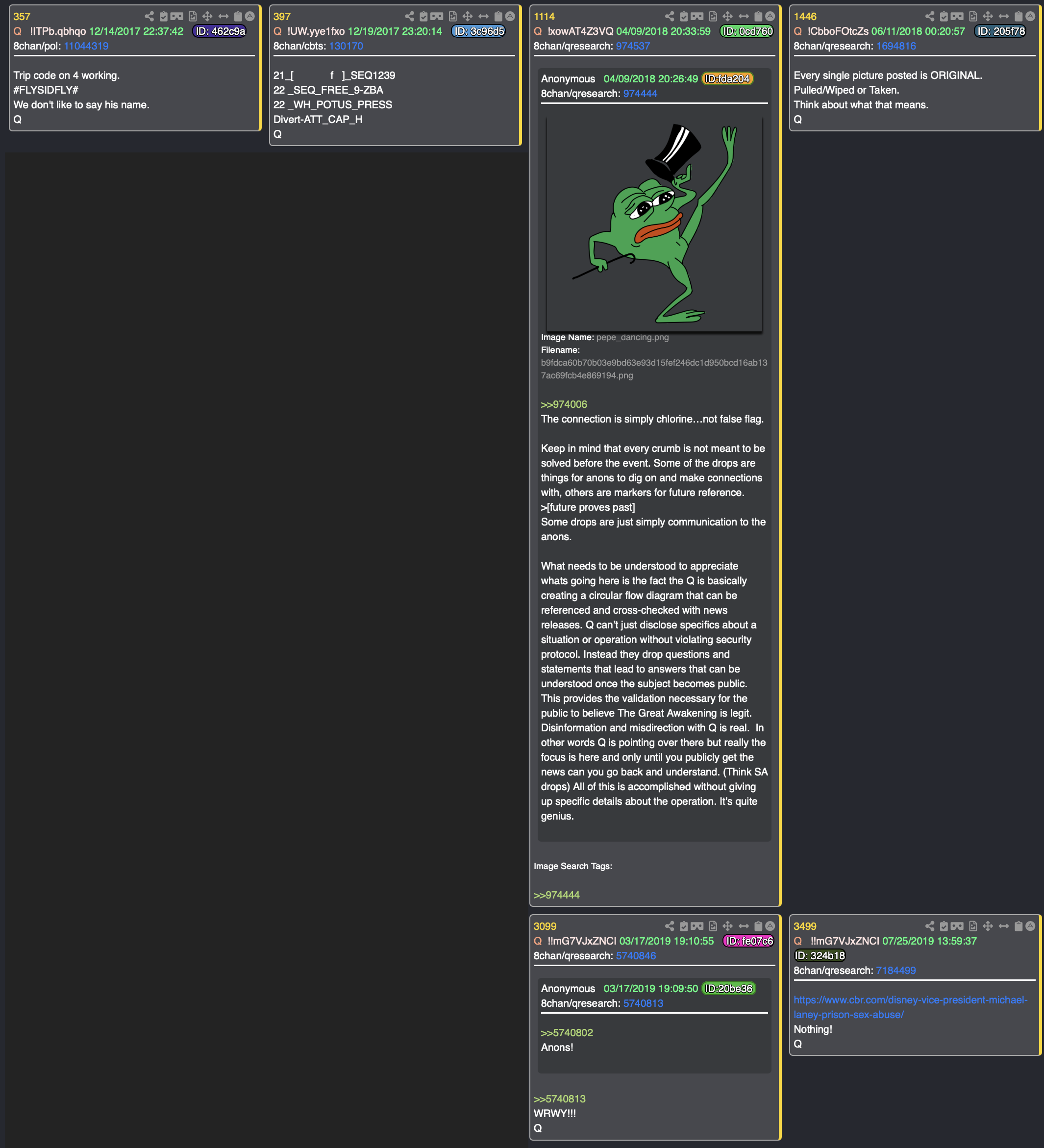The image size is (1044, 1148).
Task: Open the dancing Pepe image thumbnail
Action: pyautogui.click(x=654, y=224)
